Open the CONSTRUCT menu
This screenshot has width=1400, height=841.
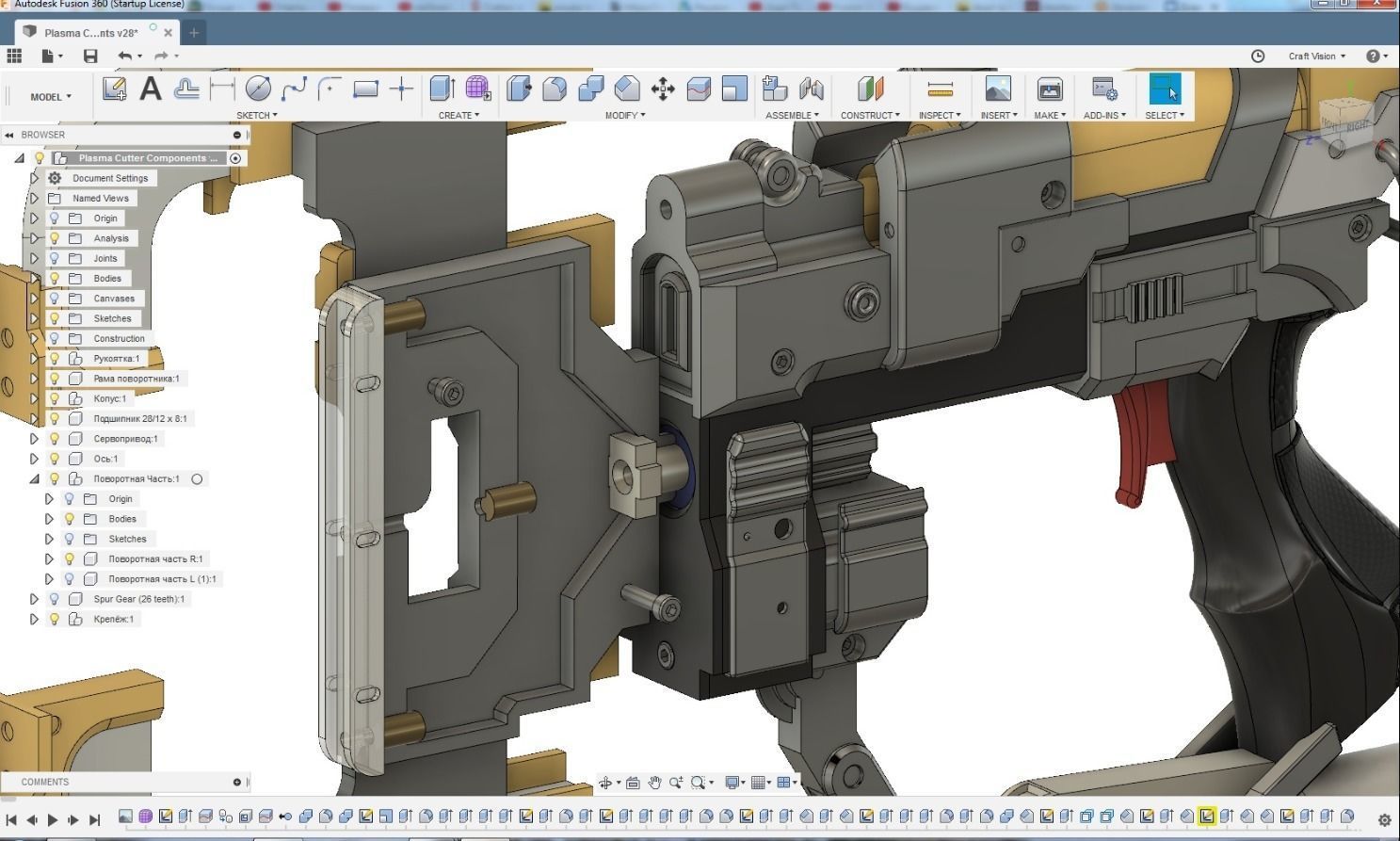point(870,116)
